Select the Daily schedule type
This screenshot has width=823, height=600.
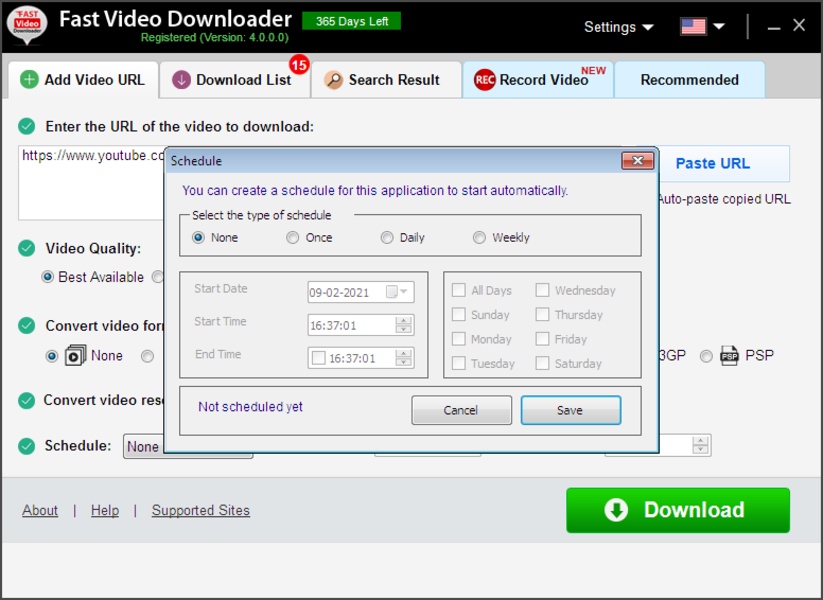click(x=387, y=238)
